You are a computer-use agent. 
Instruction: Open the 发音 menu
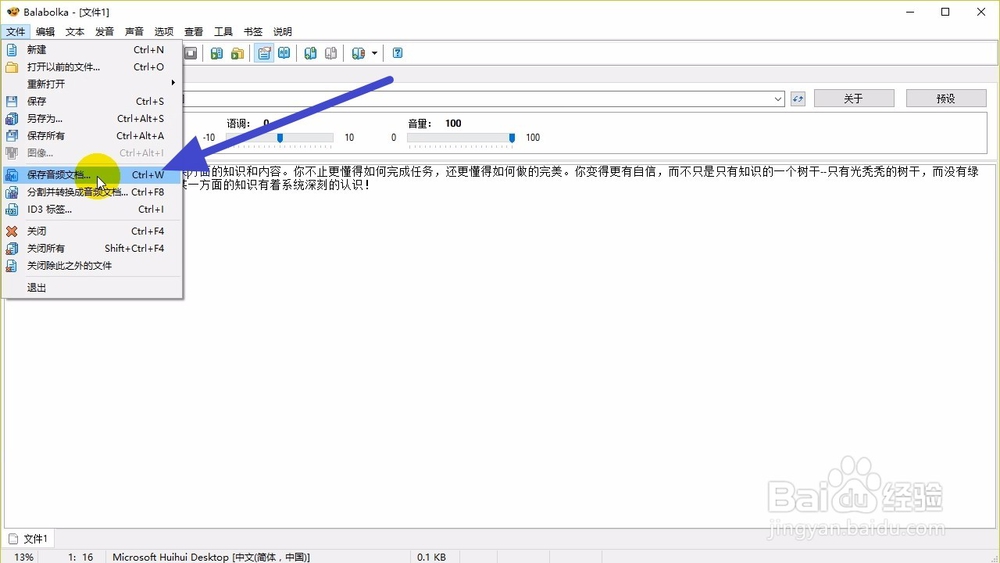[105, 31]
